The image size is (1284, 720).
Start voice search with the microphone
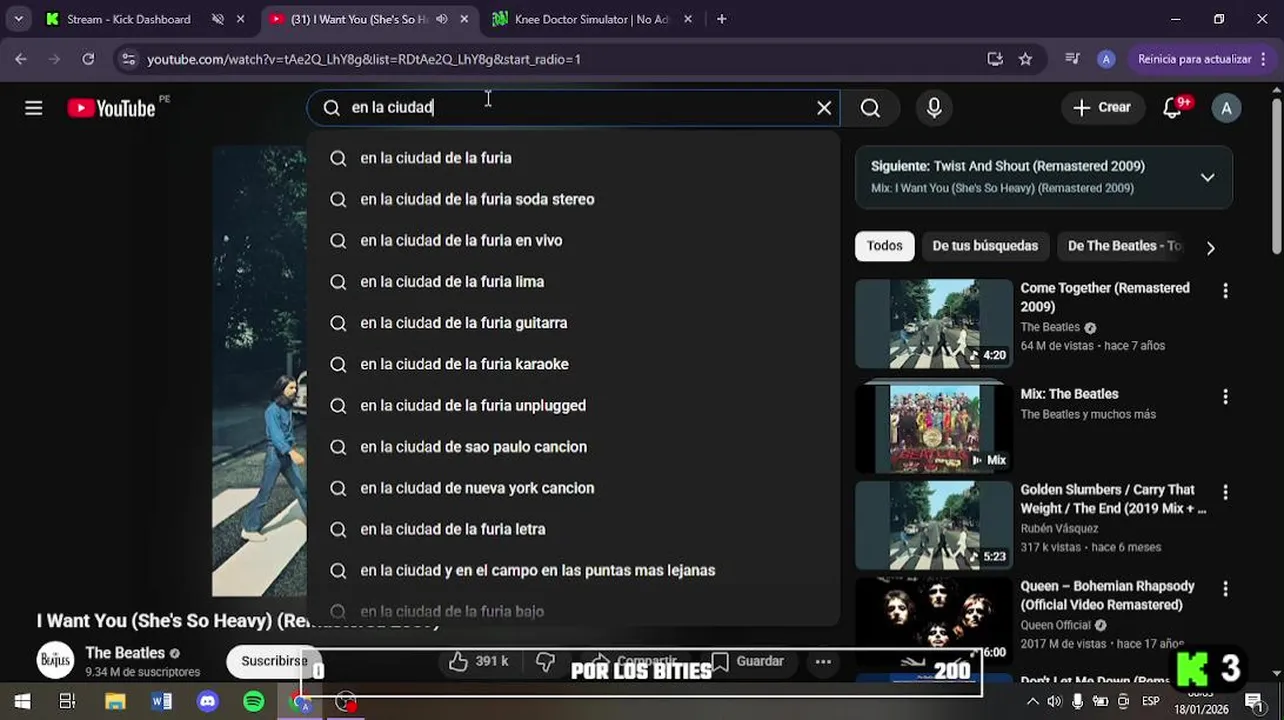tap(934, 108)
